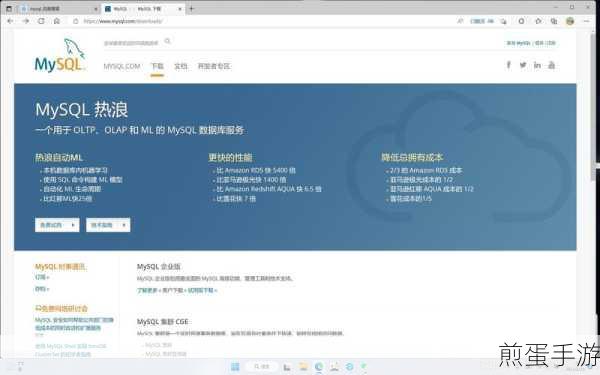The width and height of the screenshot is (600, 375).
Task: Open the MySQL Facebook icon
Action: [x=509, y=65]
